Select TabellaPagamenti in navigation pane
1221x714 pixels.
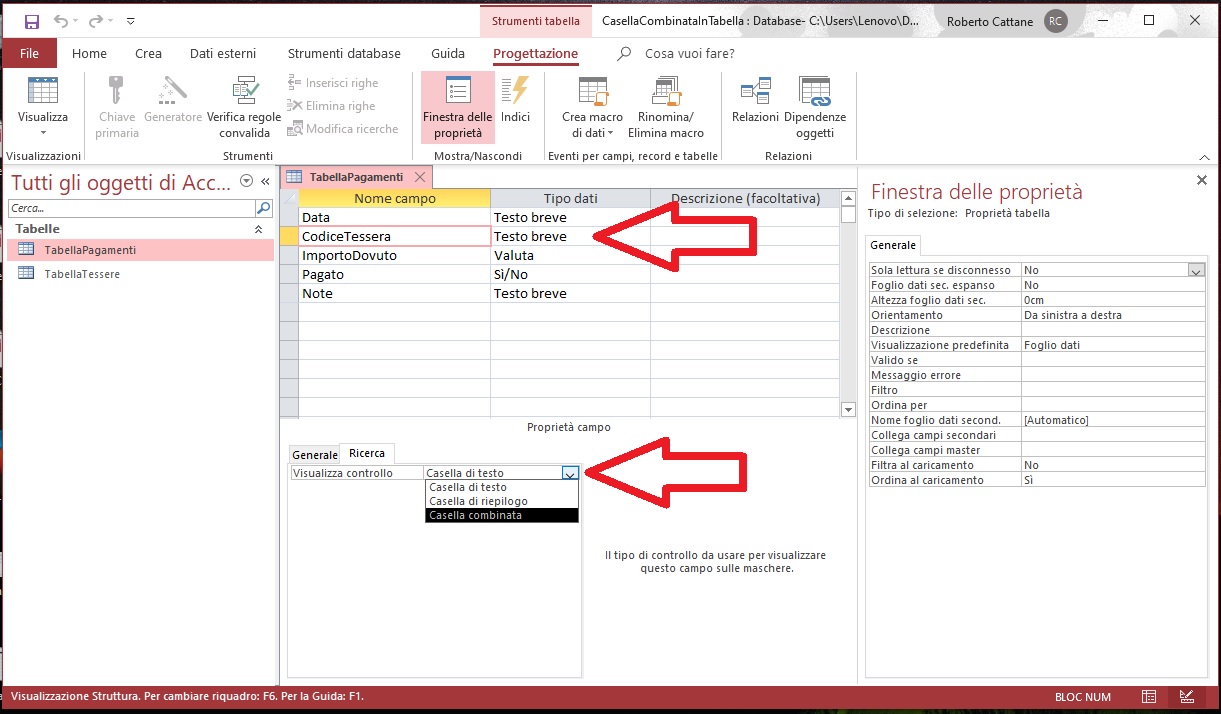(140, 250)
